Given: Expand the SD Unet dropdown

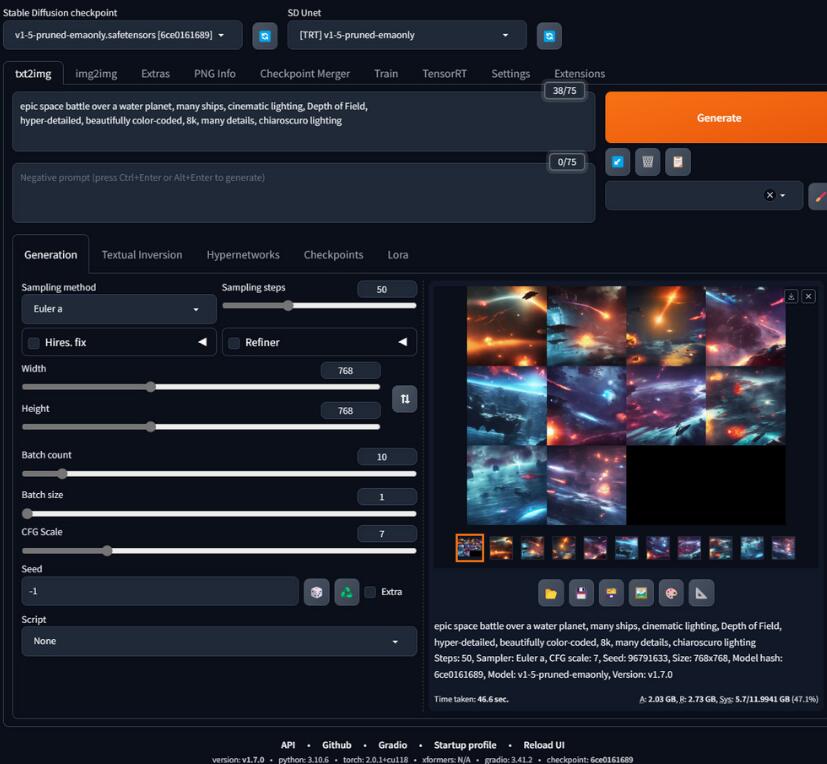Looking at the screenshot, I should click(x=405, y=35).
